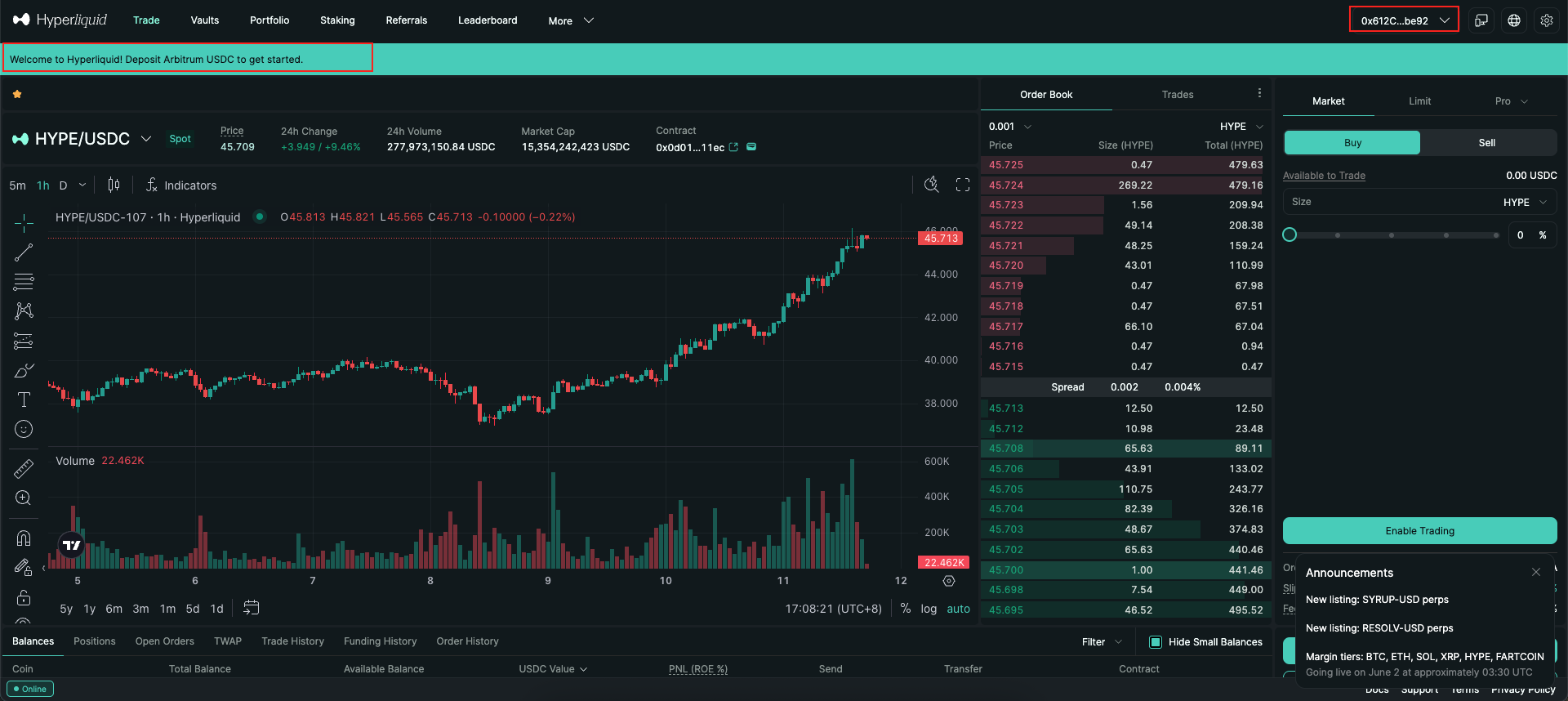Open the forecasting and measurement tools

(24, 341)
